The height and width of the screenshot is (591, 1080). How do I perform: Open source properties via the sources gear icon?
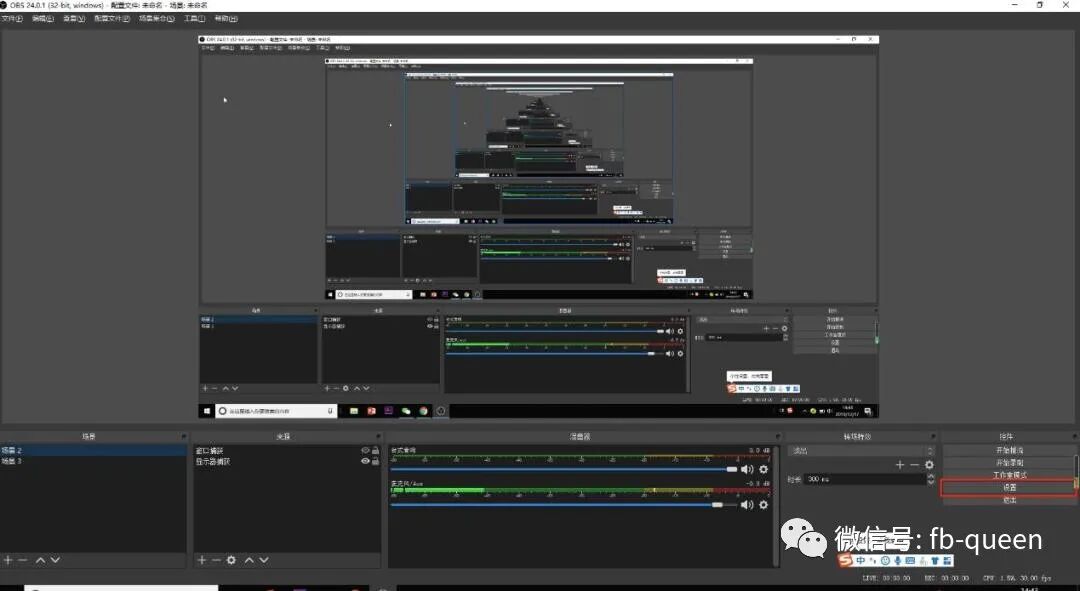click(x=231, y=560)
